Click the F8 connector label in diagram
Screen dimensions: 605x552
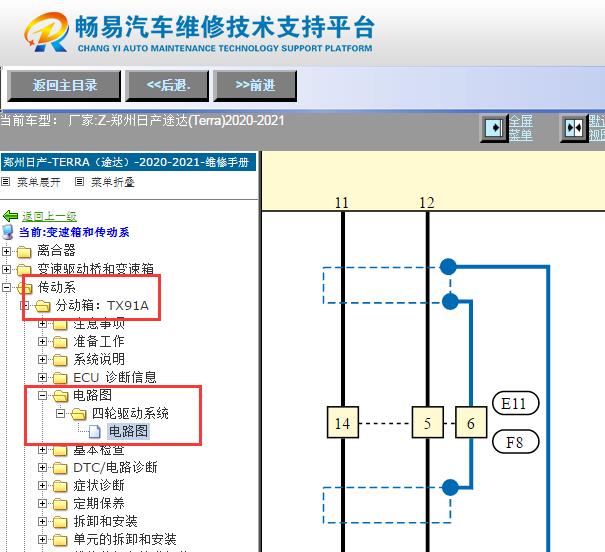click(x=515, y=441)
